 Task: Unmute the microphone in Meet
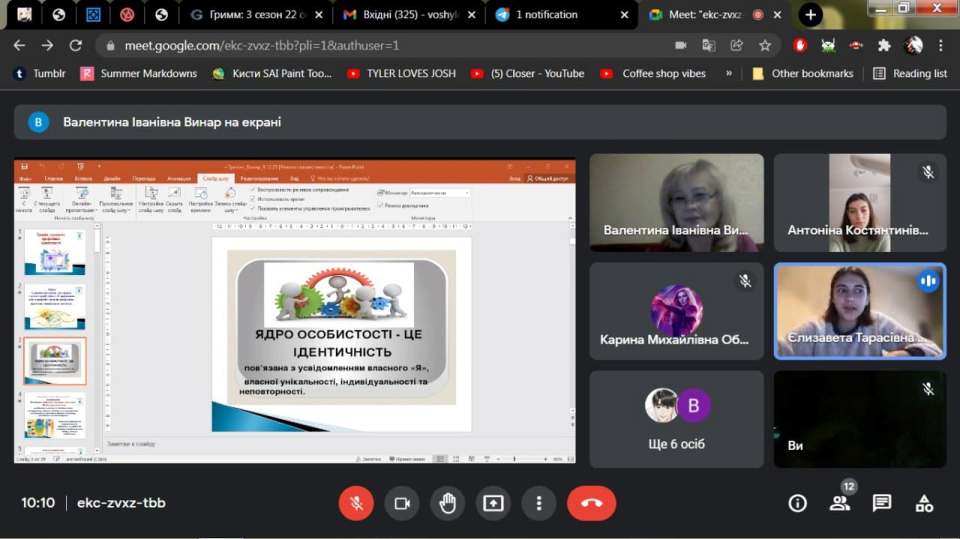coord(356,503)
